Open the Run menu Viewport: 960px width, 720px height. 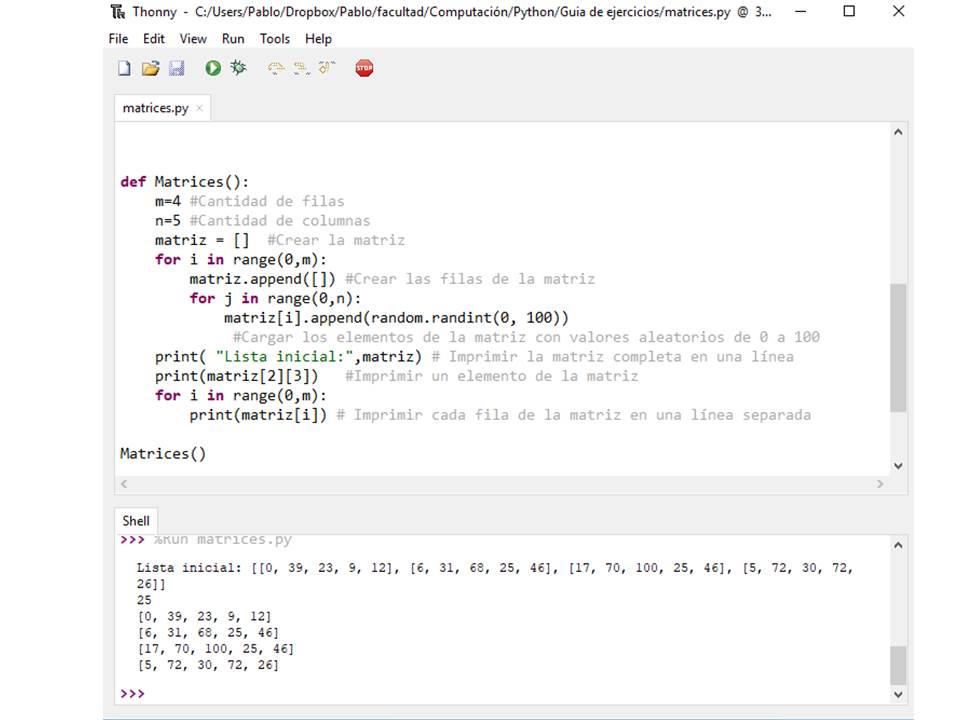coord(233,39)
